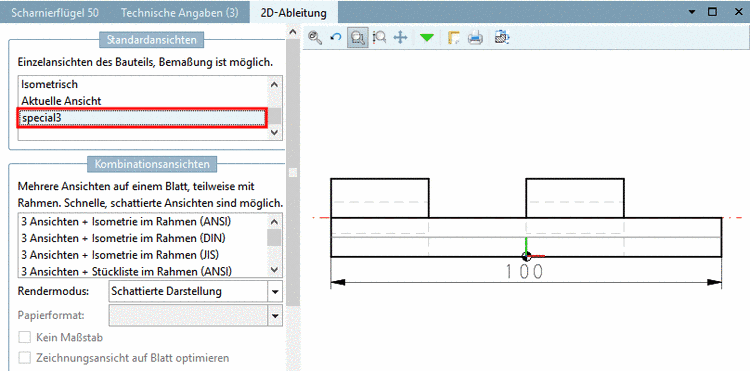Select the dynamic zoom magnifier icon

[x=379, y=37]
